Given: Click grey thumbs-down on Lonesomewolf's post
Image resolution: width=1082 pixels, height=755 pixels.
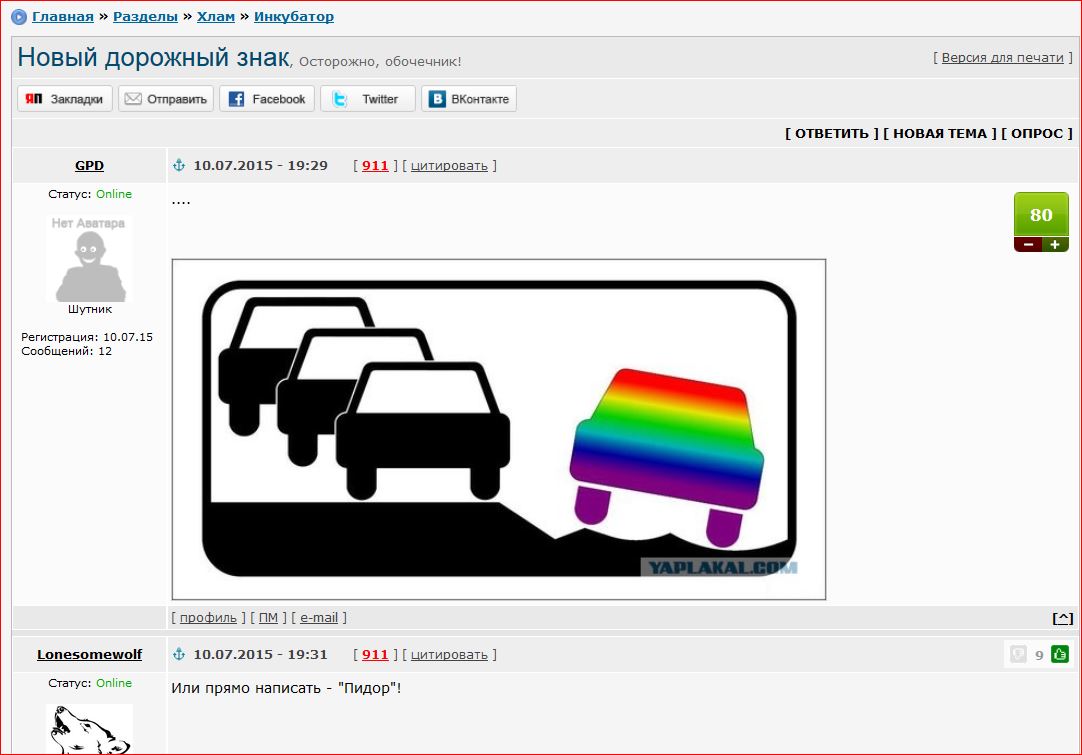Looking at the screenshot, I should point(1019,654).
